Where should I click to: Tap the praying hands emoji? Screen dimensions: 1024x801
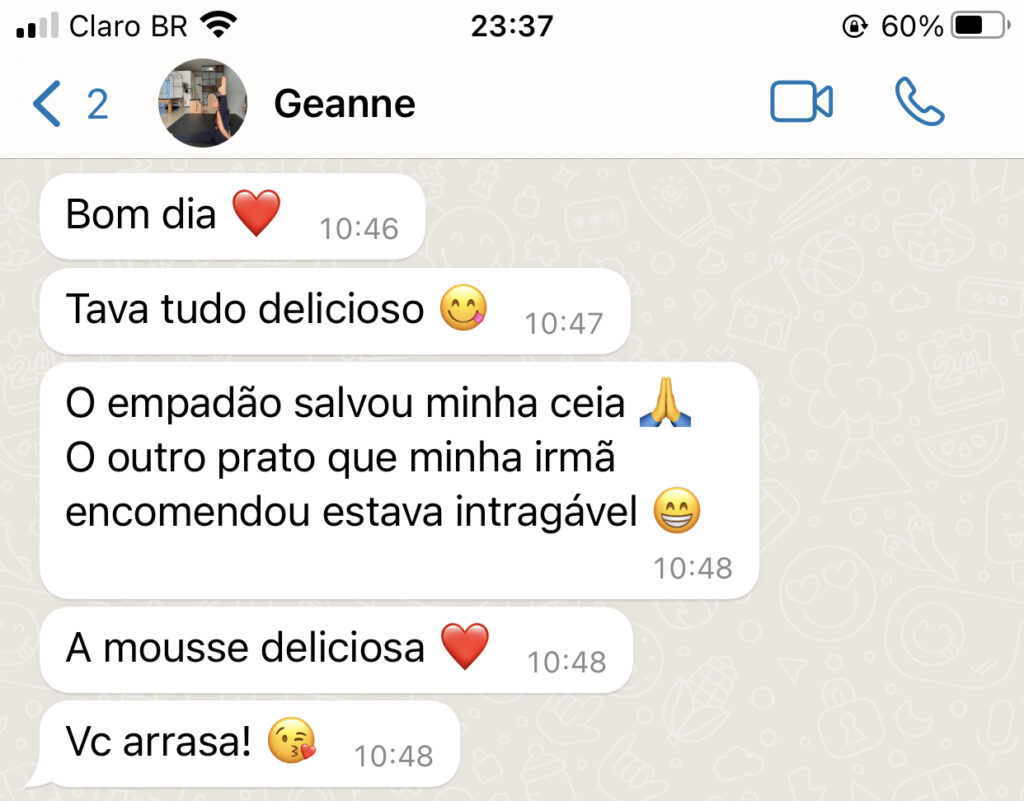click(665, 402)
